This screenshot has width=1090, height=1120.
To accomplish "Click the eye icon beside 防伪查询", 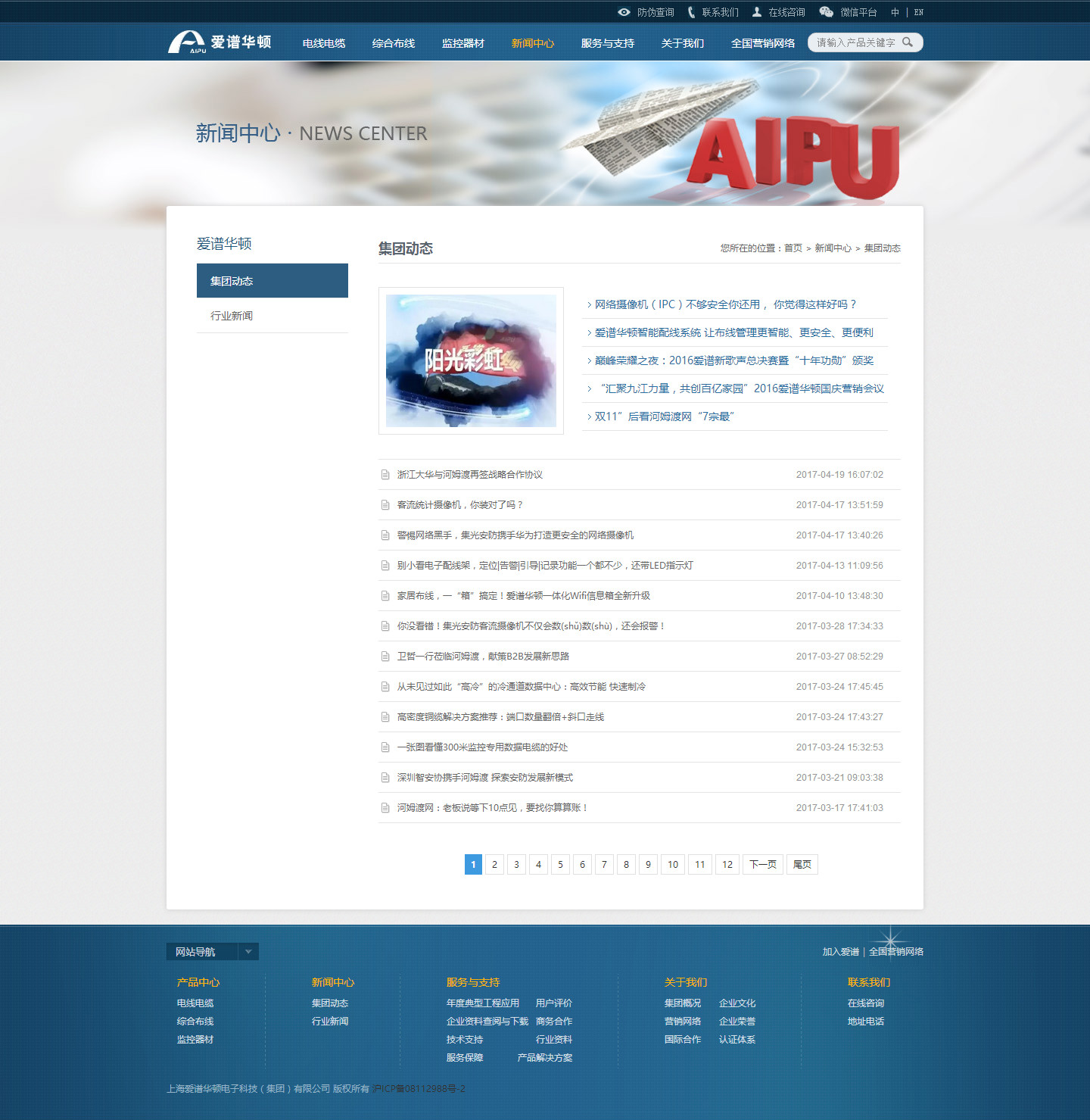I will click(624, 12).
